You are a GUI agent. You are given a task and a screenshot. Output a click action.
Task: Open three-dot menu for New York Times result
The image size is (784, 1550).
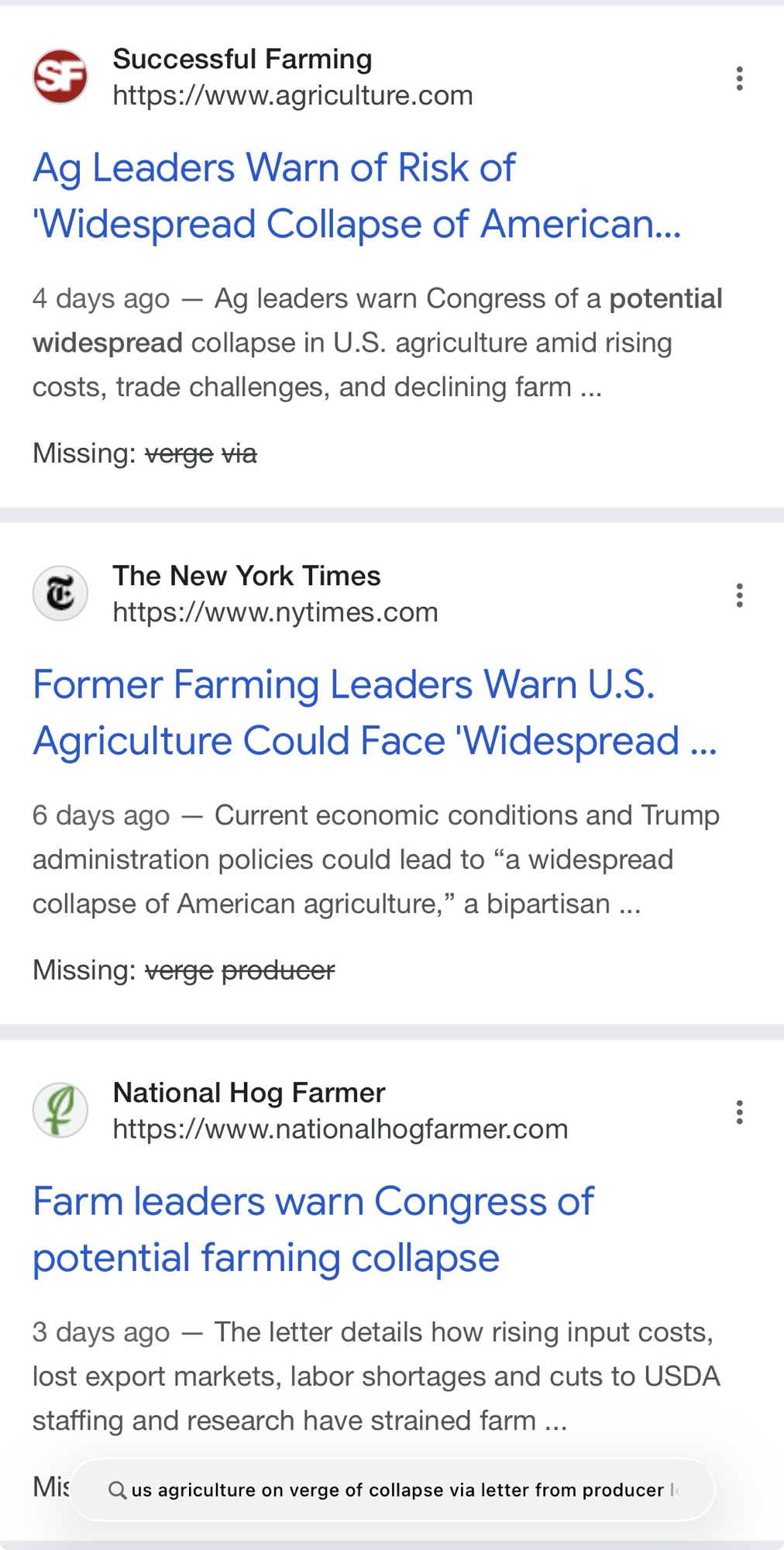pos(740,595)
